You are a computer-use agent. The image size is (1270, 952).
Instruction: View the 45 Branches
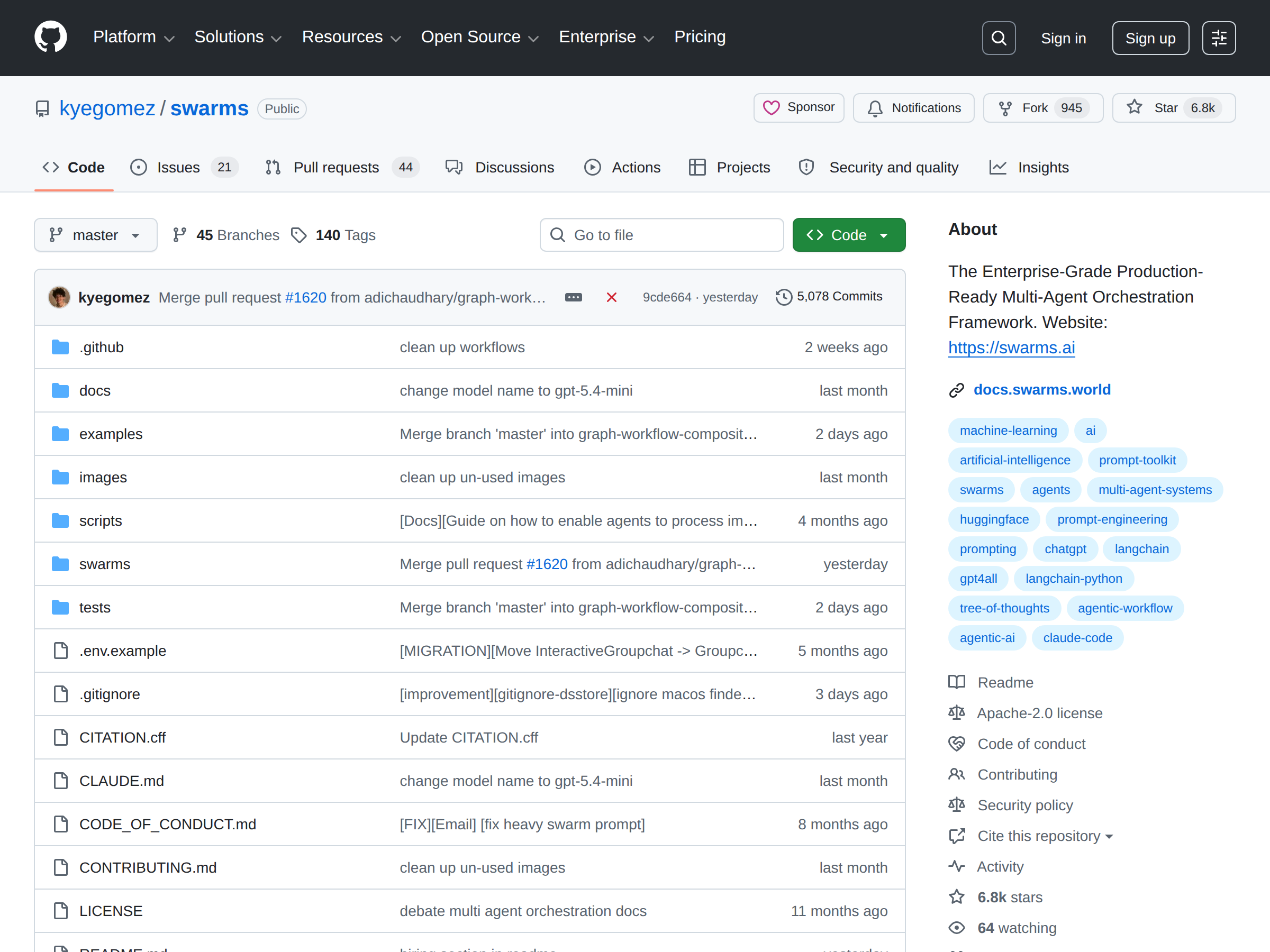click(x=226, y=235)
